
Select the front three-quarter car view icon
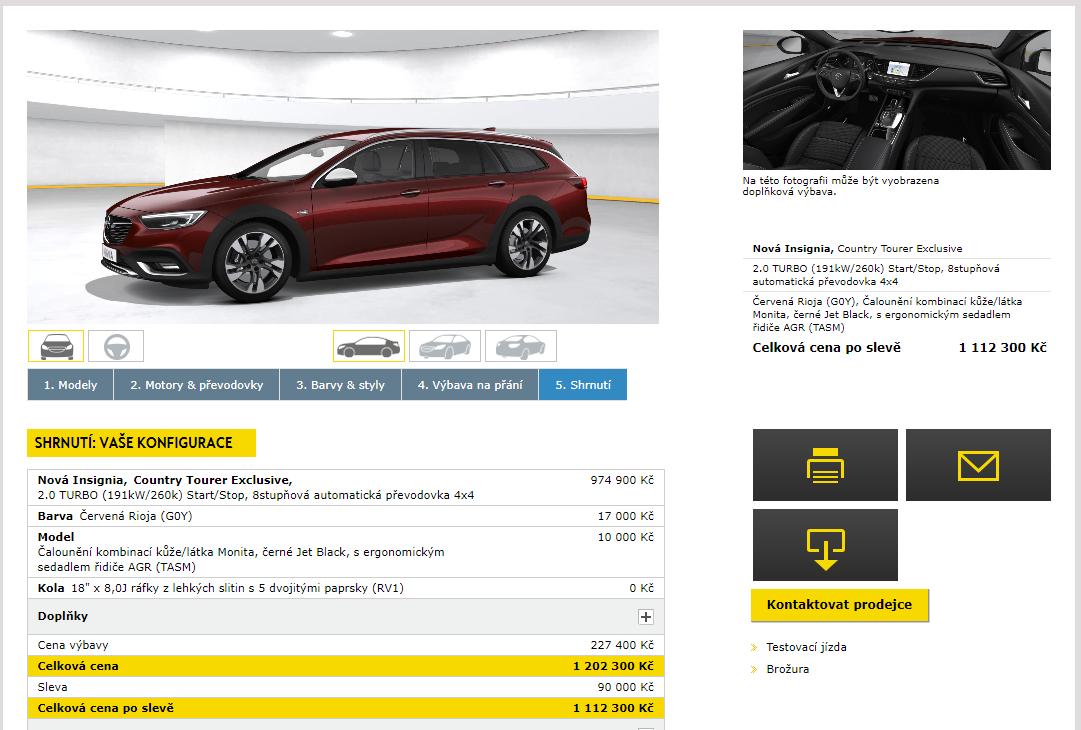tap(444, 346)
